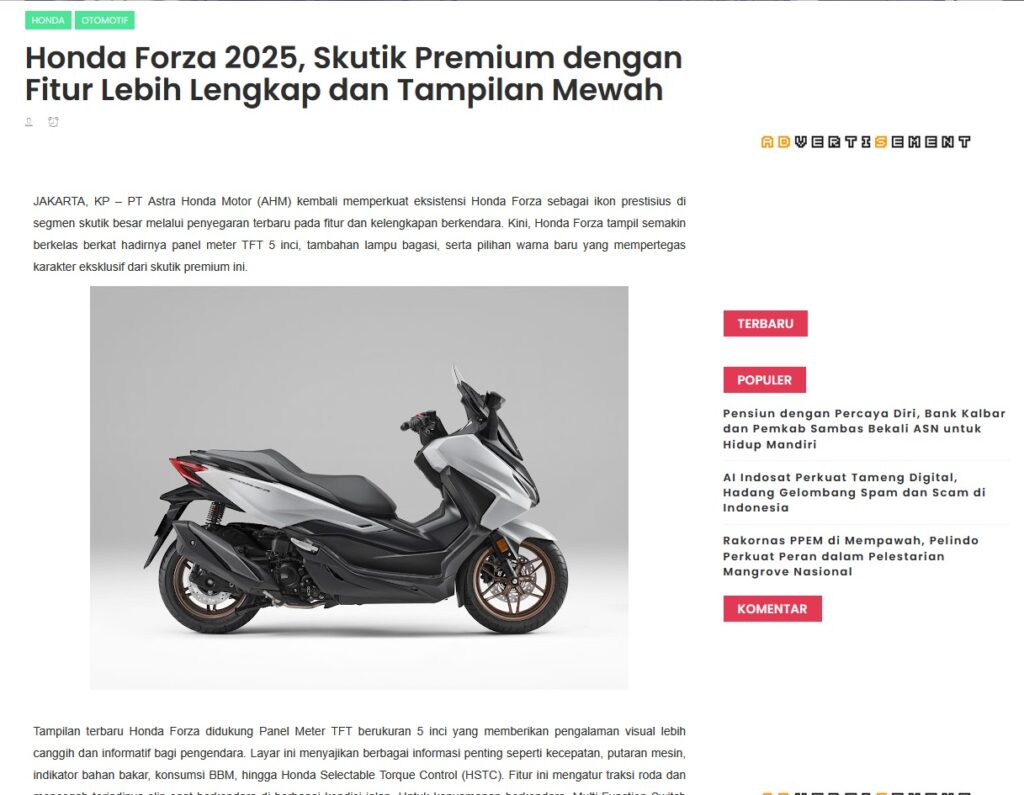
Task: Click the top ADVERTISEMENT banner label
Action: [866, 142]
